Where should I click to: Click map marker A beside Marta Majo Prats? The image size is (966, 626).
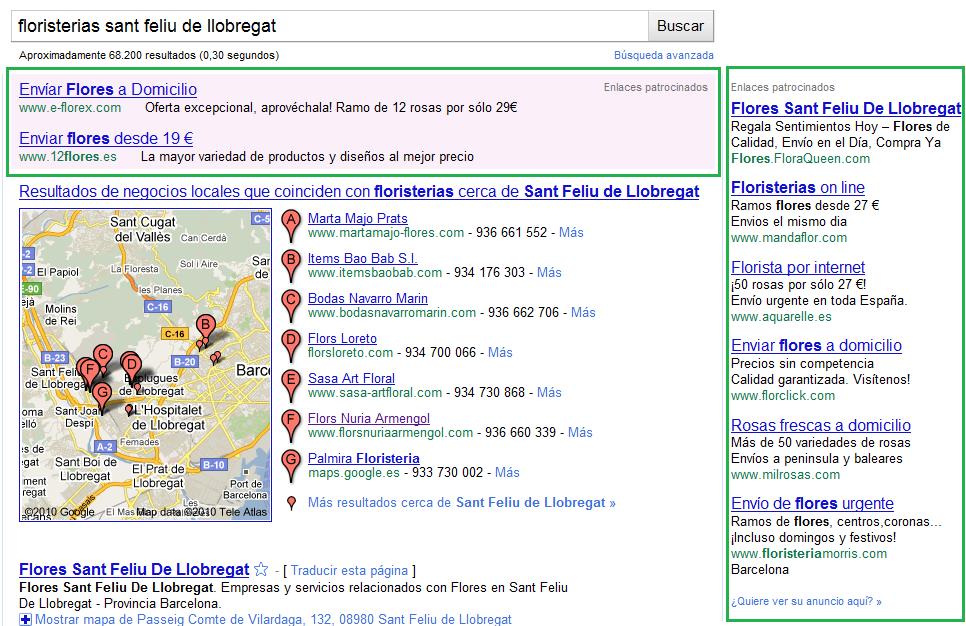coord(291,226)
